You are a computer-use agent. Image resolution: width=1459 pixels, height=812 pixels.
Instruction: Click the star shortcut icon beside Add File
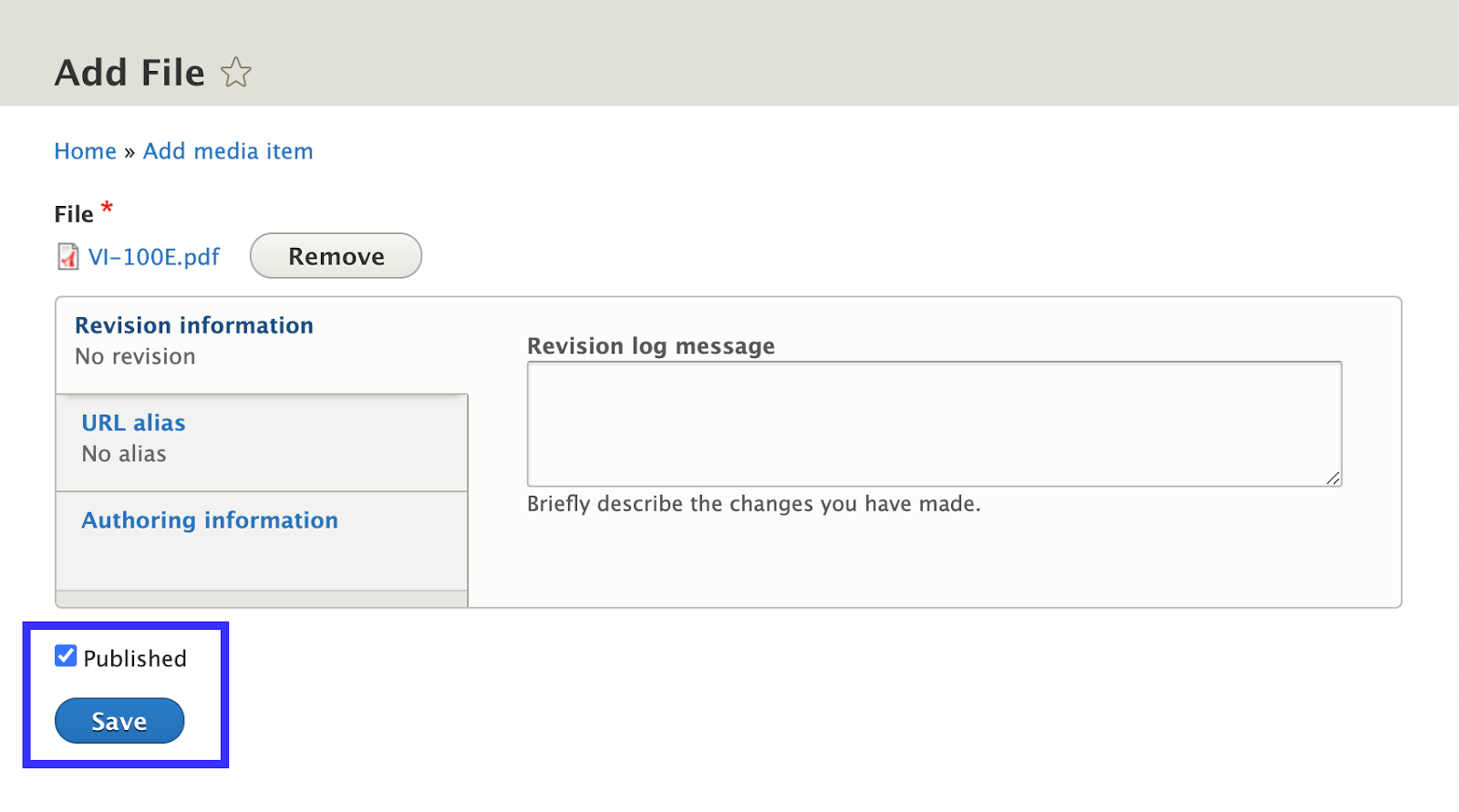236,72
